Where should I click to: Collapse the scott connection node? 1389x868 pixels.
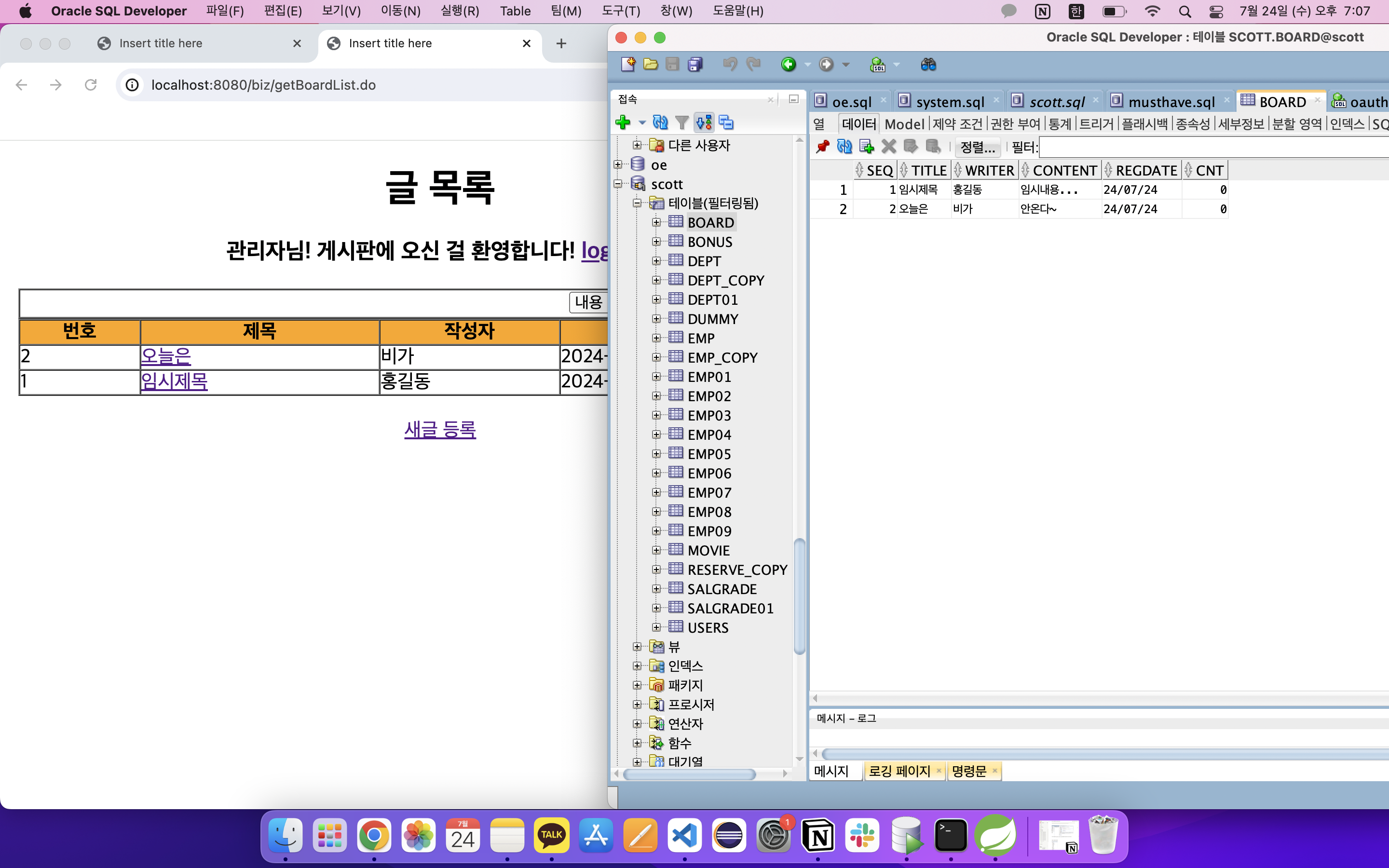[618, 184]
